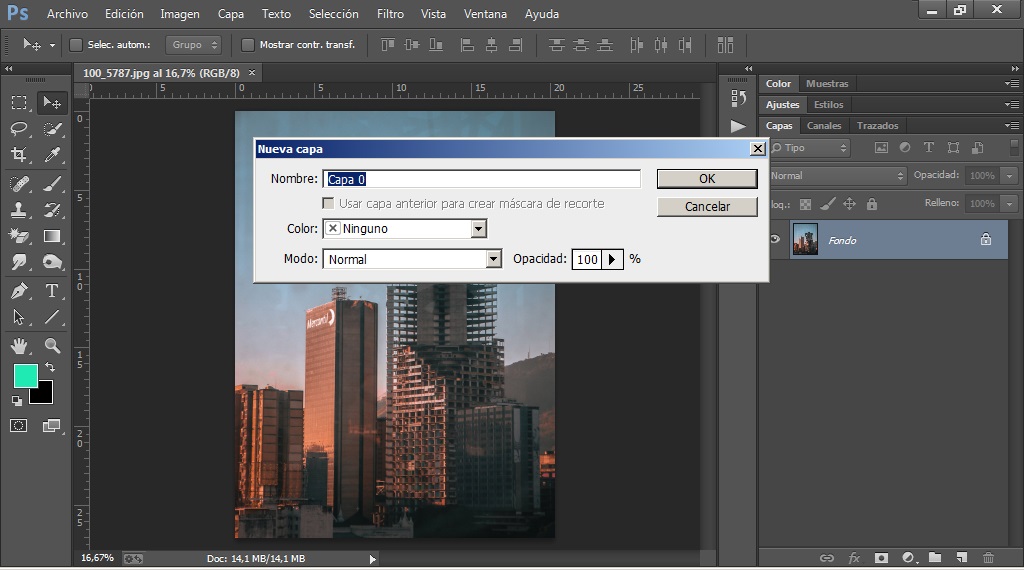
Task: Click the foreground color swatch
Action: (x=25, y=375)
